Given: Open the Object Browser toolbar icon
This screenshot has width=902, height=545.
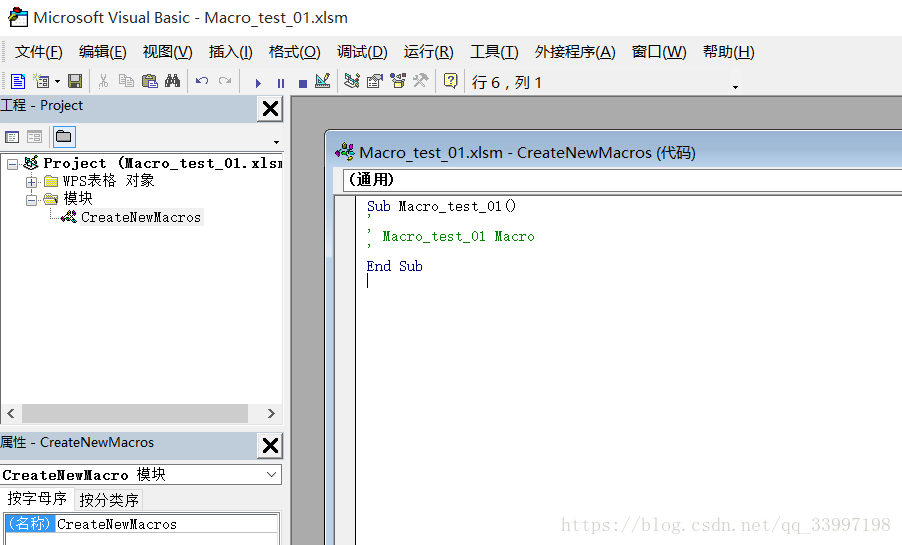Looking at the screenshot, I should pyautogui.click(x=398, y=81).
